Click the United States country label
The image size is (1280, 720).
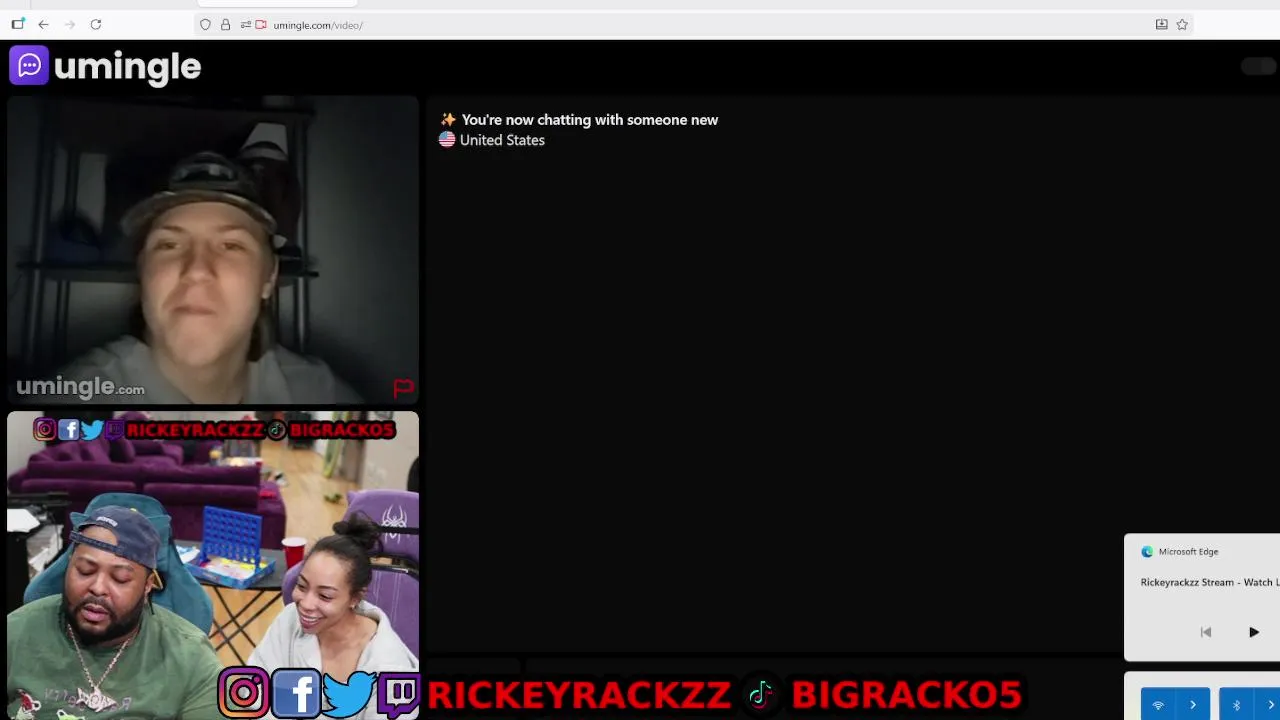click(502, 140)
